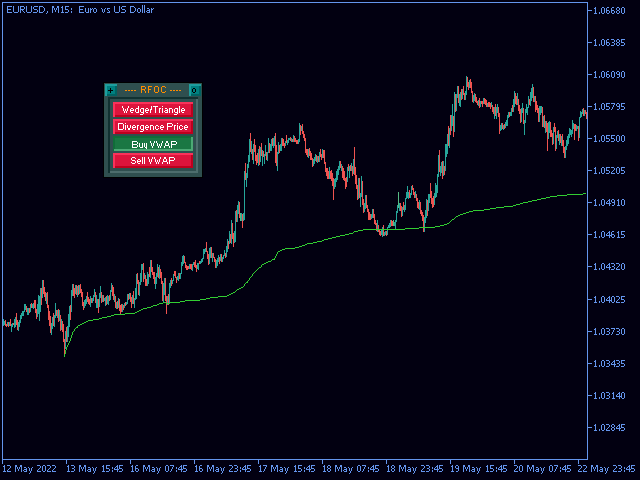This screenshot has width=640, height=480.
Task: Click the 1.03730 price label
Action: click(609, 331)
